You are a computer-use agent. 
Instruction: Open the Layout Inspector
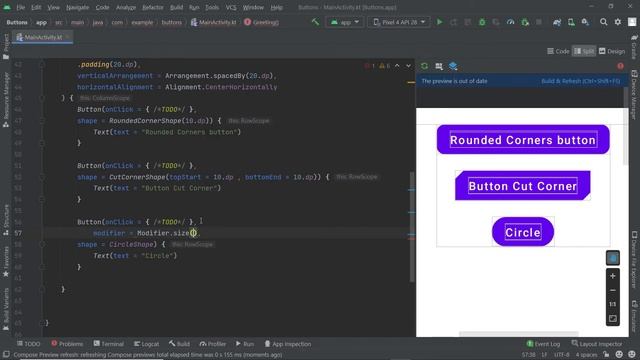click(597, 344)
